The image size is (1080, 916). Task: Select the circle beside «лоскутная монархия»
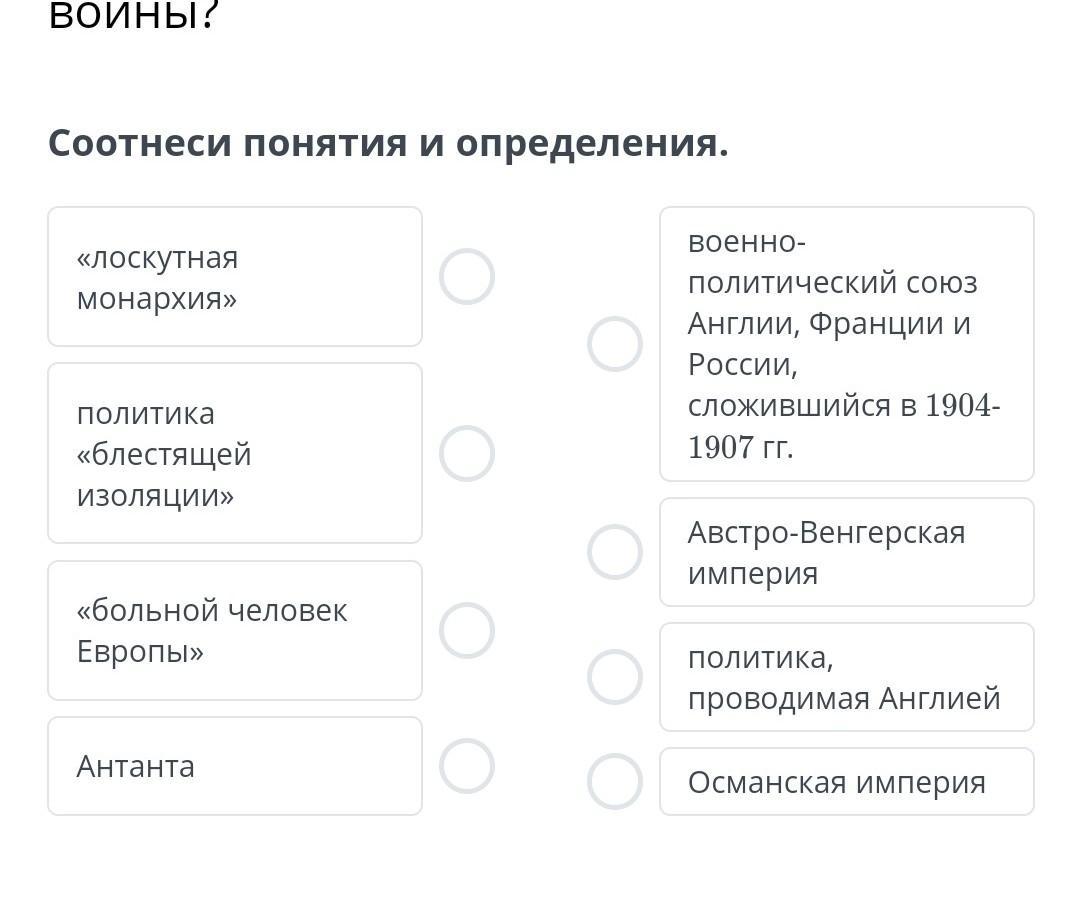pos(467,277)
